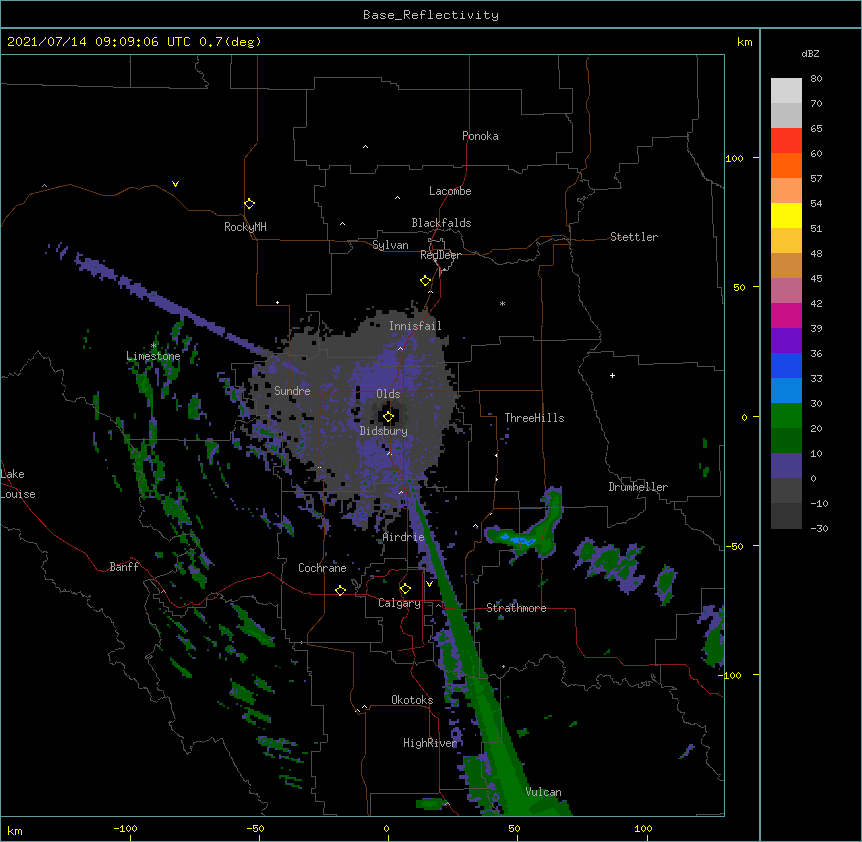The height and width of the screenshot is (842, 862).
Task: Click the asterisk marker above Limestone label
Action: pos(153,346)
